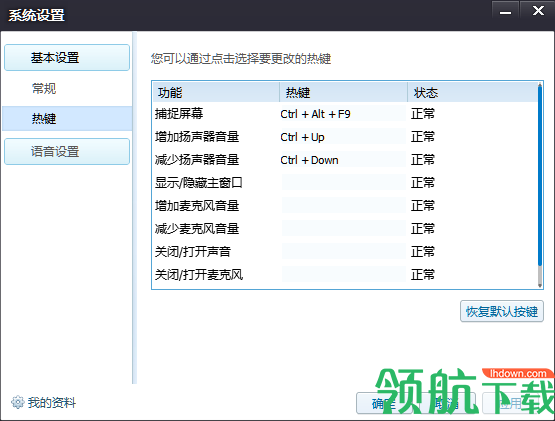Open the 我的资料 profile link
The image size is (555, 421).
coord(52,403)
